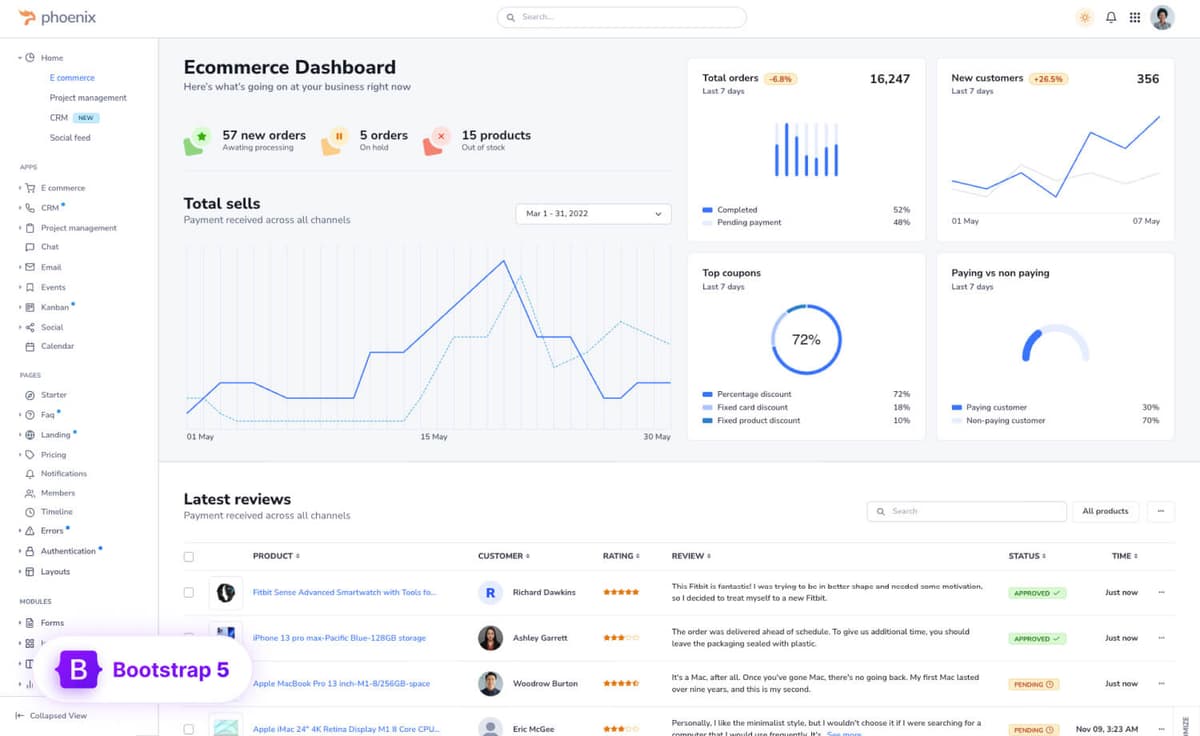Viewport: 1200px width, 736px height.
Task: Click the Kanban board sidebar icon
Action: coord(30,307)
